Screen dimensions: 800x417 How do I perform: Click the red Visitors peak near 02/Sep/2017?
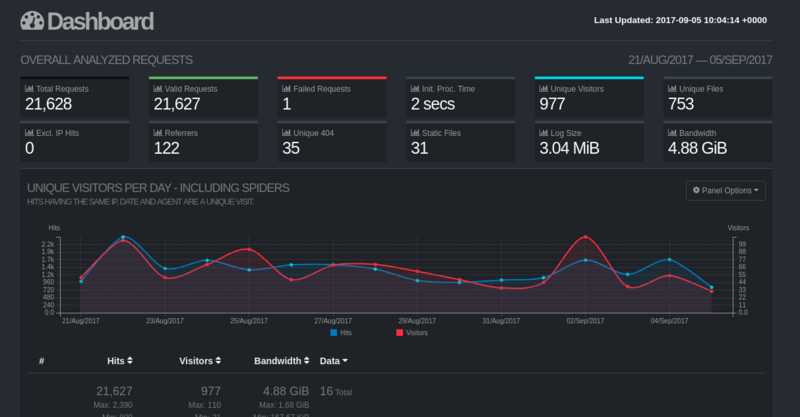click(x=586, y=237)
